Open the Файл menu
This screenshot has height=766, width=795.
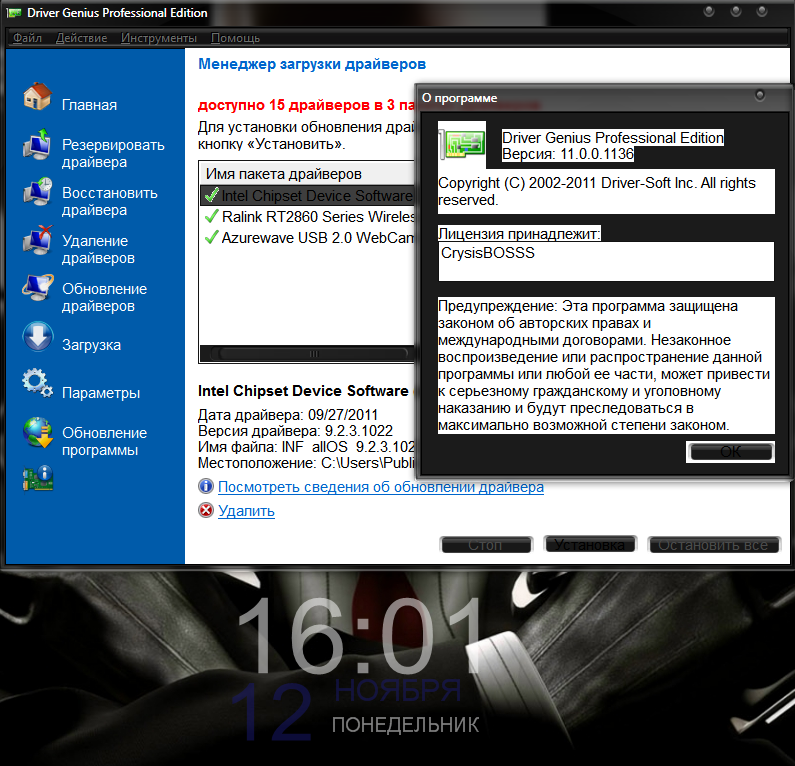click(x=27, y=38)
